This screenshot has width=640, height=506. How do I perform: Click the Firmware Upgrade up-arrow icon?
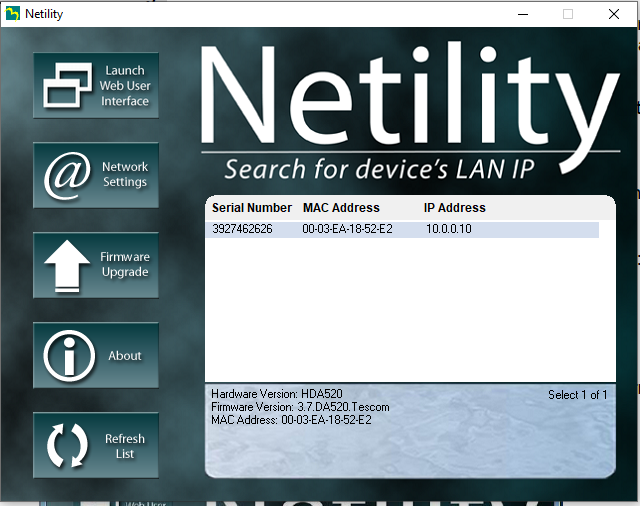tap(67, 266)
